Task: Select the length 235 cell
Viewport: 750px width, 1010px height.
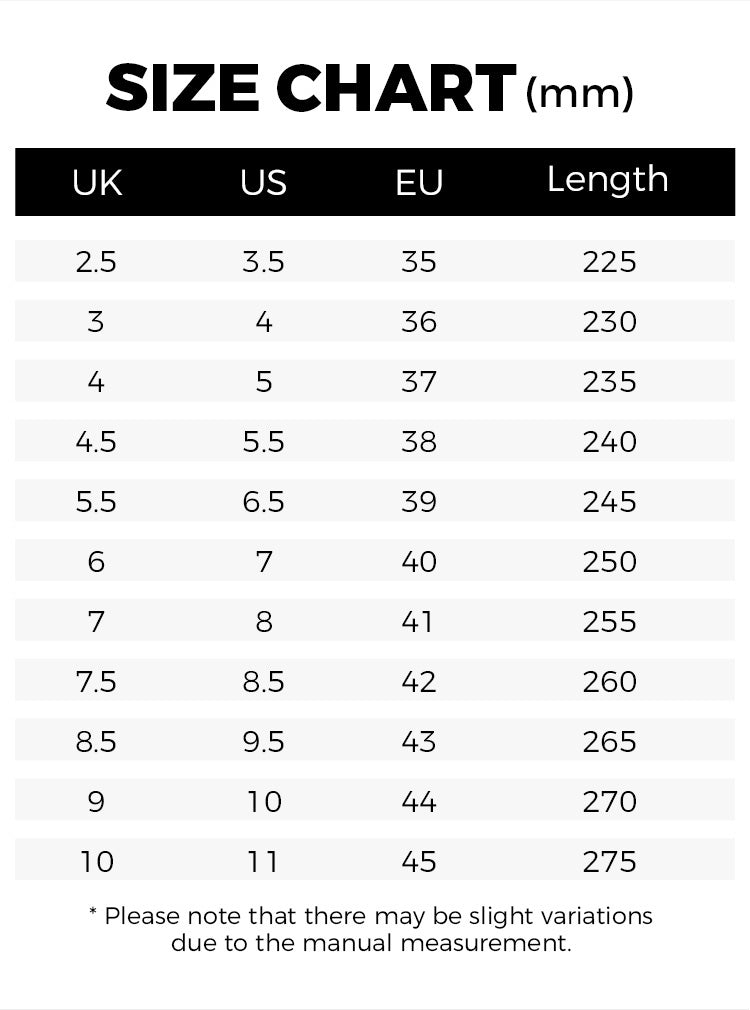Action: click(x=609, y=382)
